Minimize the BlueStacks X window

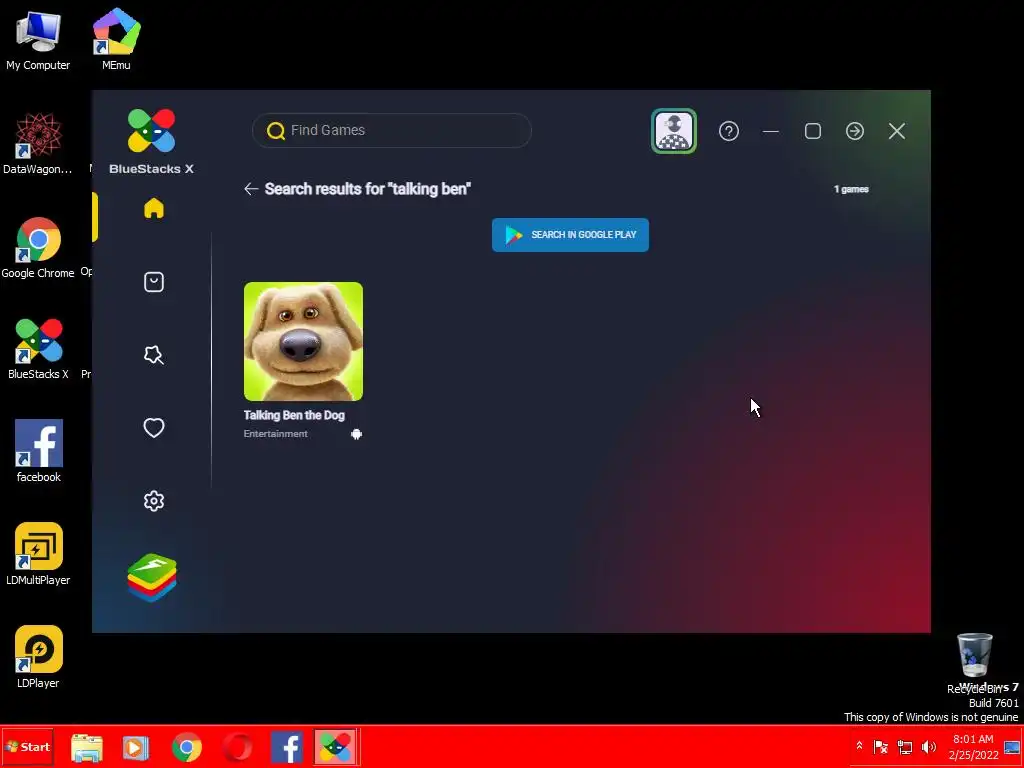coord(771,131)
